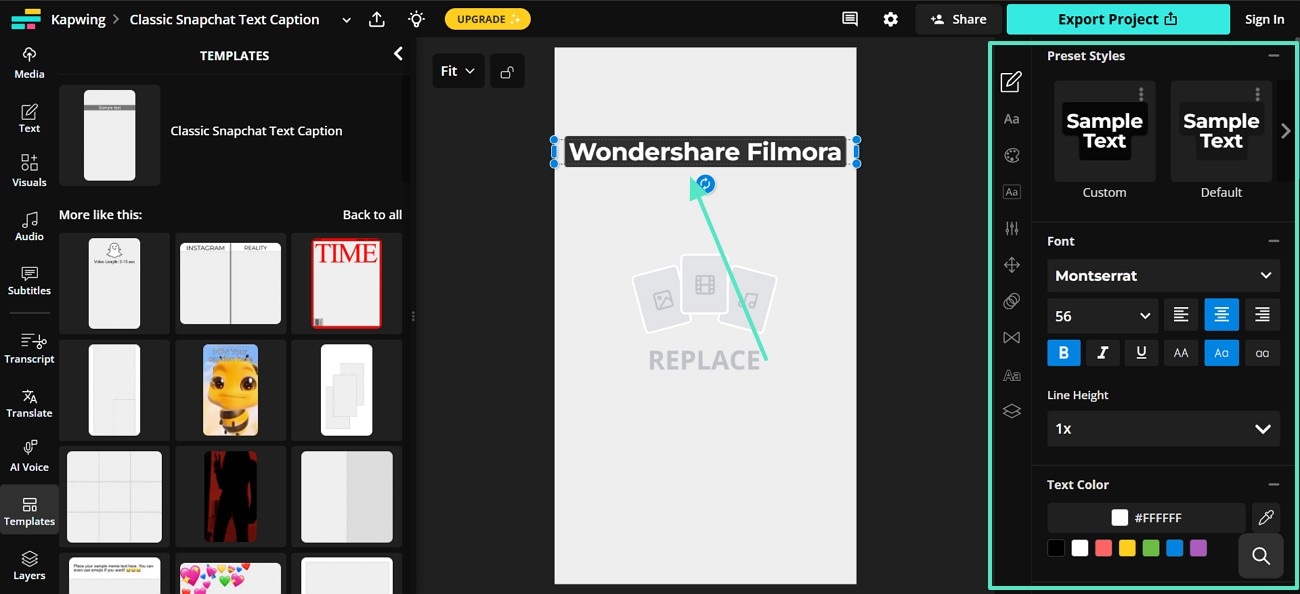Open the AI Voice panel
Image resolution: width=1300 pixels, height=594 pixels.
click(29, 457)
